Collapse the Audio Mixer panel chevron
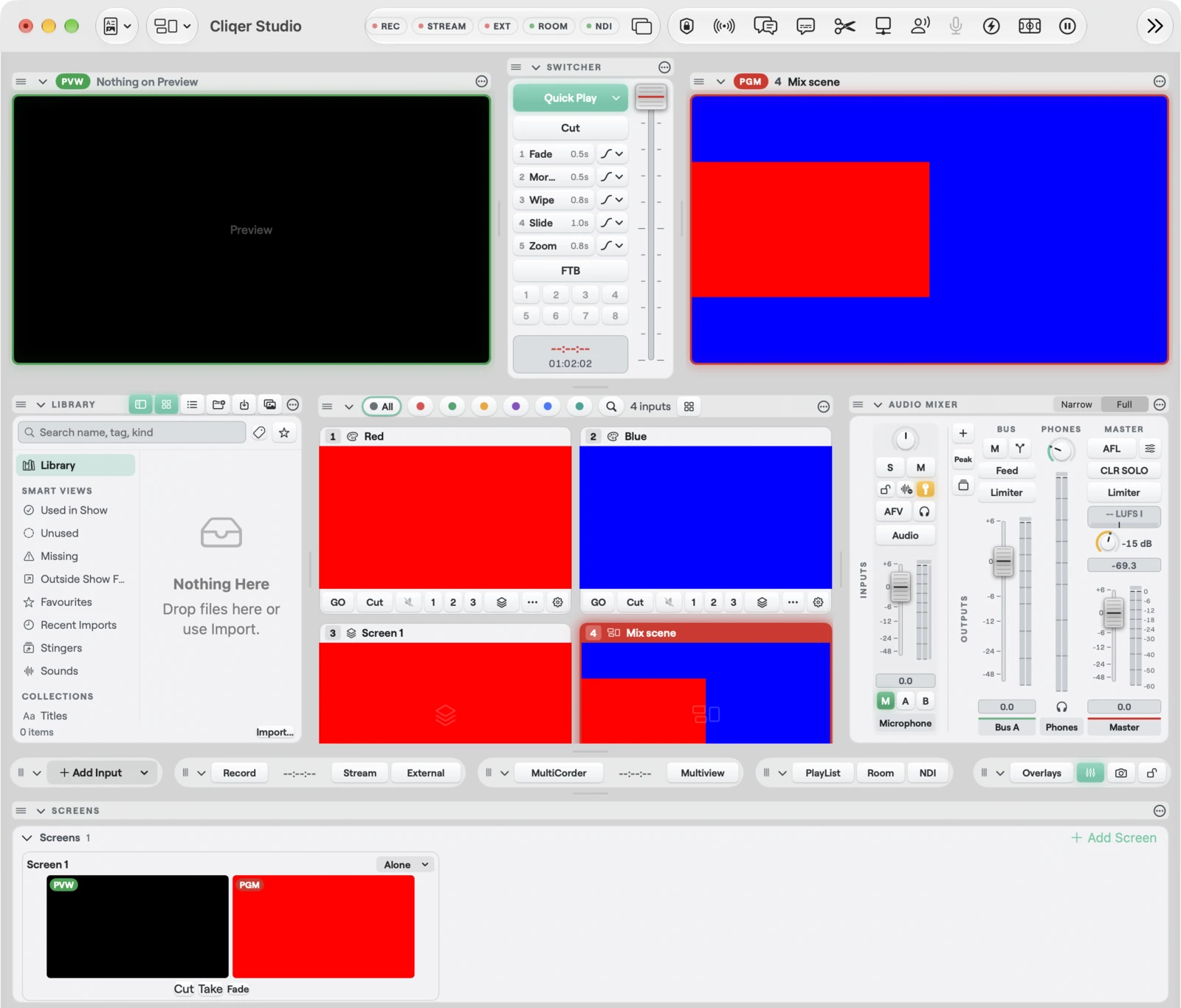The height and width of the screenshot is (1008, 1181). tap(878, 404)
